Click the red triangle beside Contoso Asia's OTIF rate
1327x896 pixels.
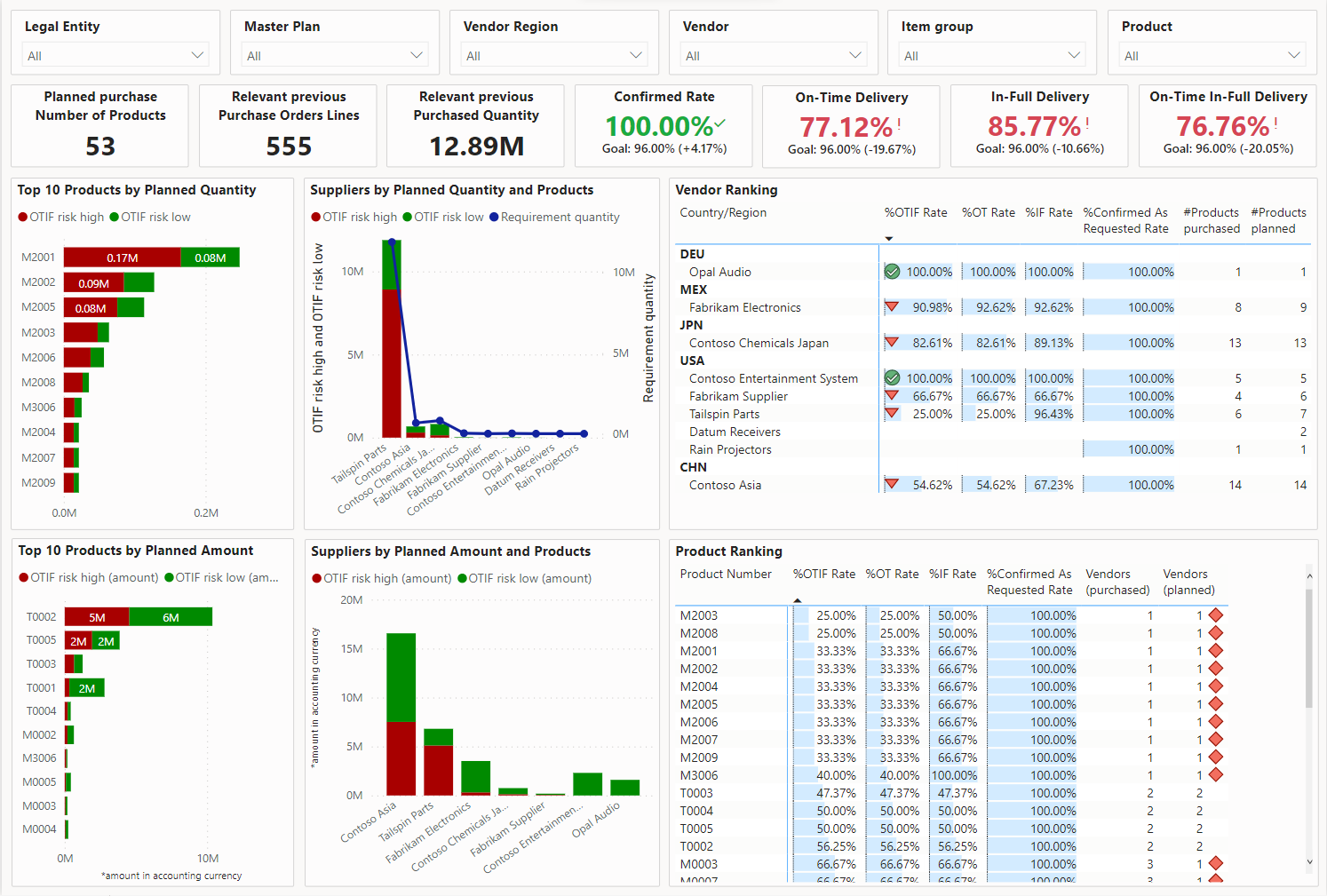(892, 485)
